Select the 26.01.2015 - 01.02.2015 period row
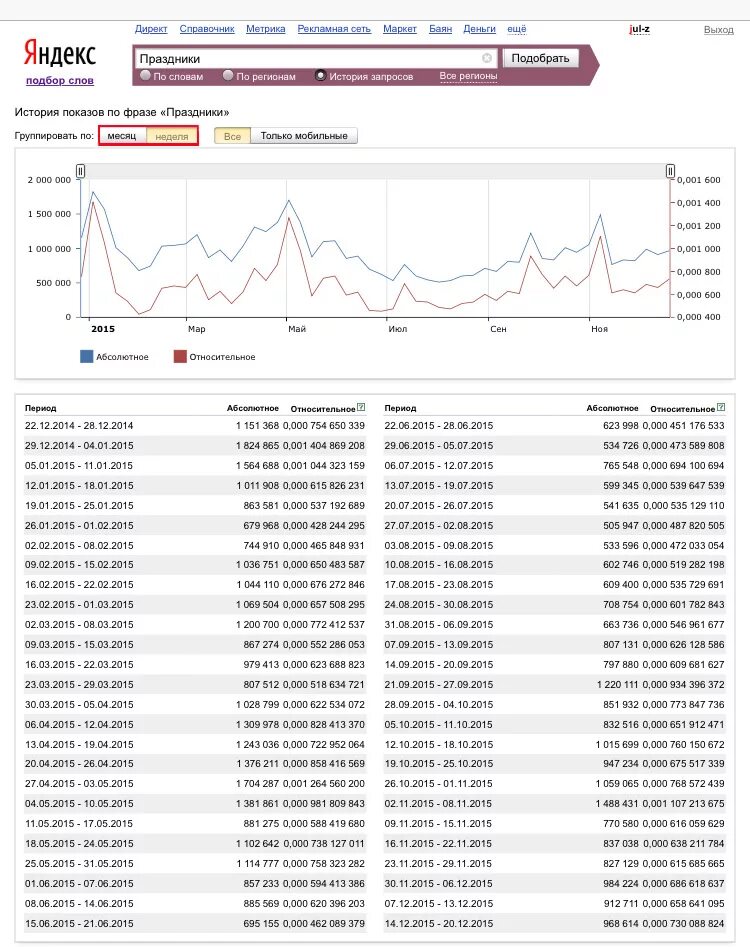This screenshot has height=947, width=750. click(194, 525)
